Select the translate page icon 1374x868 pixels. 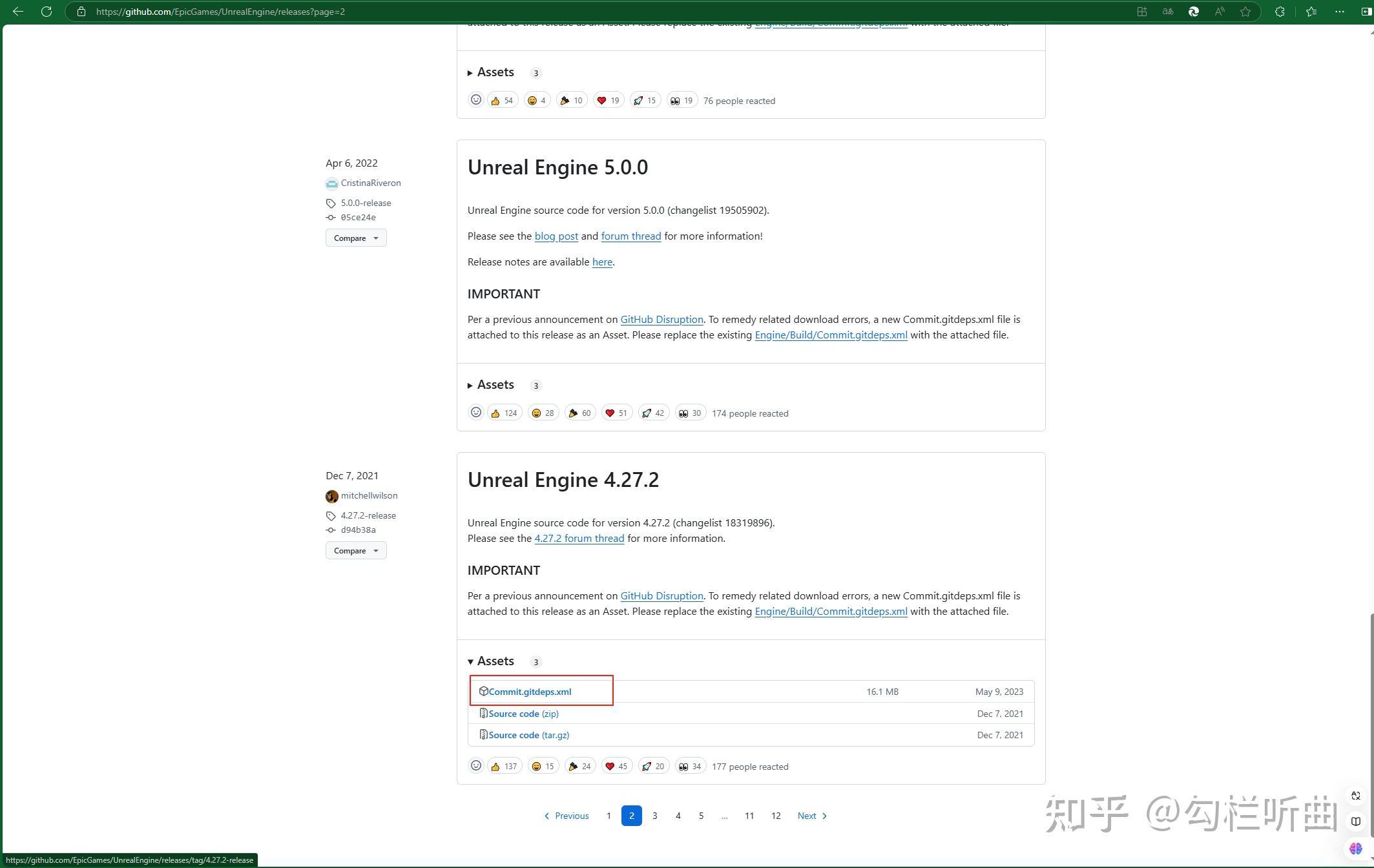pyautogui.click(x=1167, y=11)
